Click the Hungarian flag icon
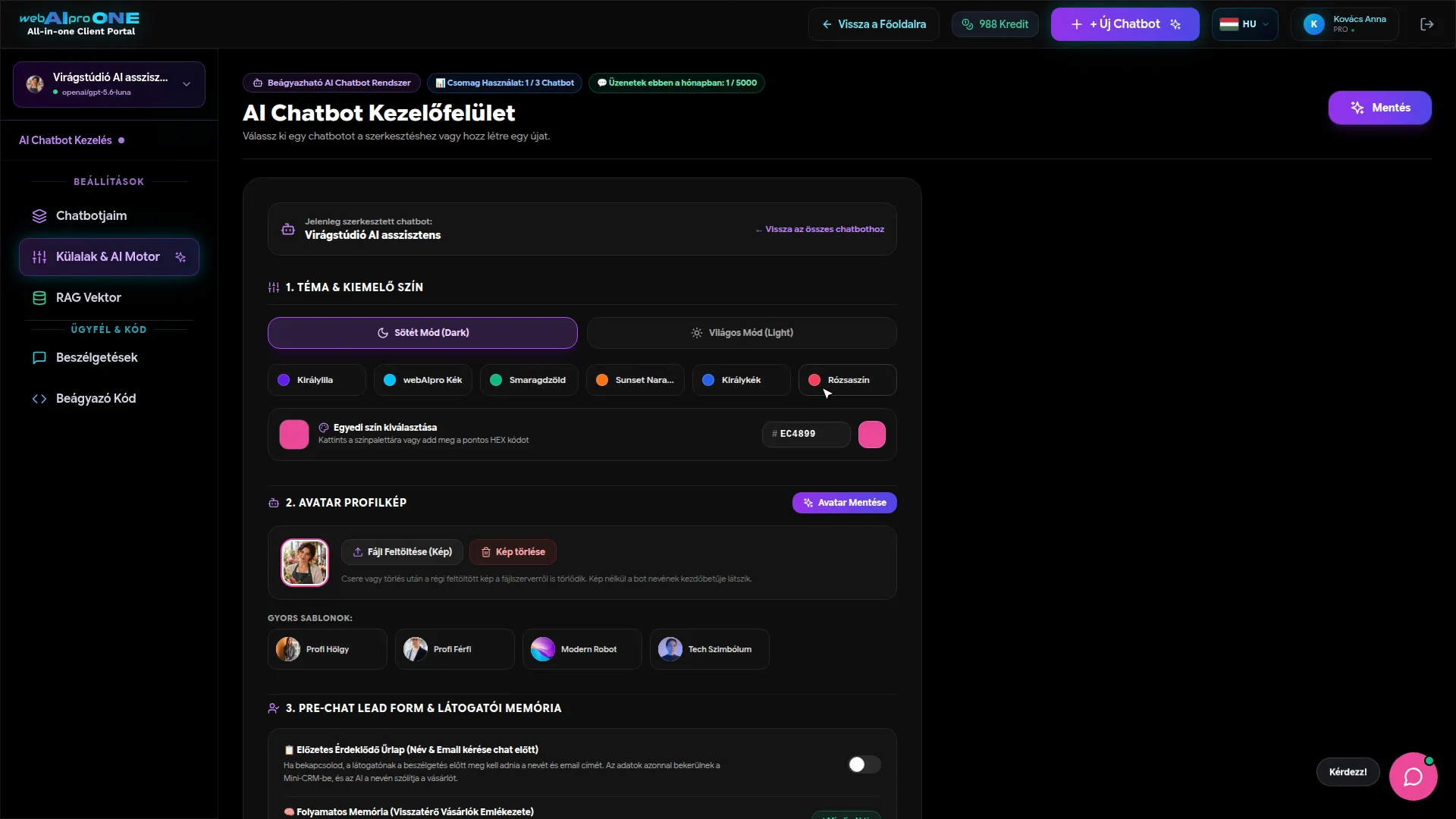Screen dimensions: 1456x819 1229,24
